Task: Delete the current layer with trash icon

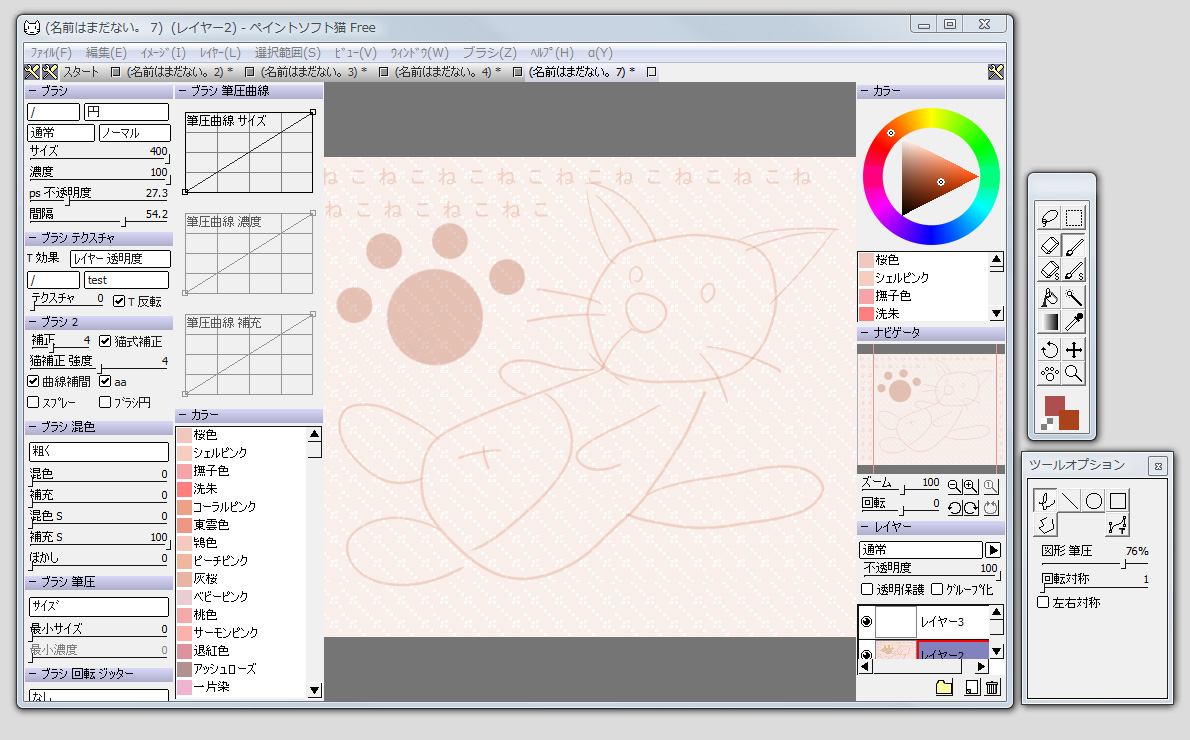Action: 993,687
